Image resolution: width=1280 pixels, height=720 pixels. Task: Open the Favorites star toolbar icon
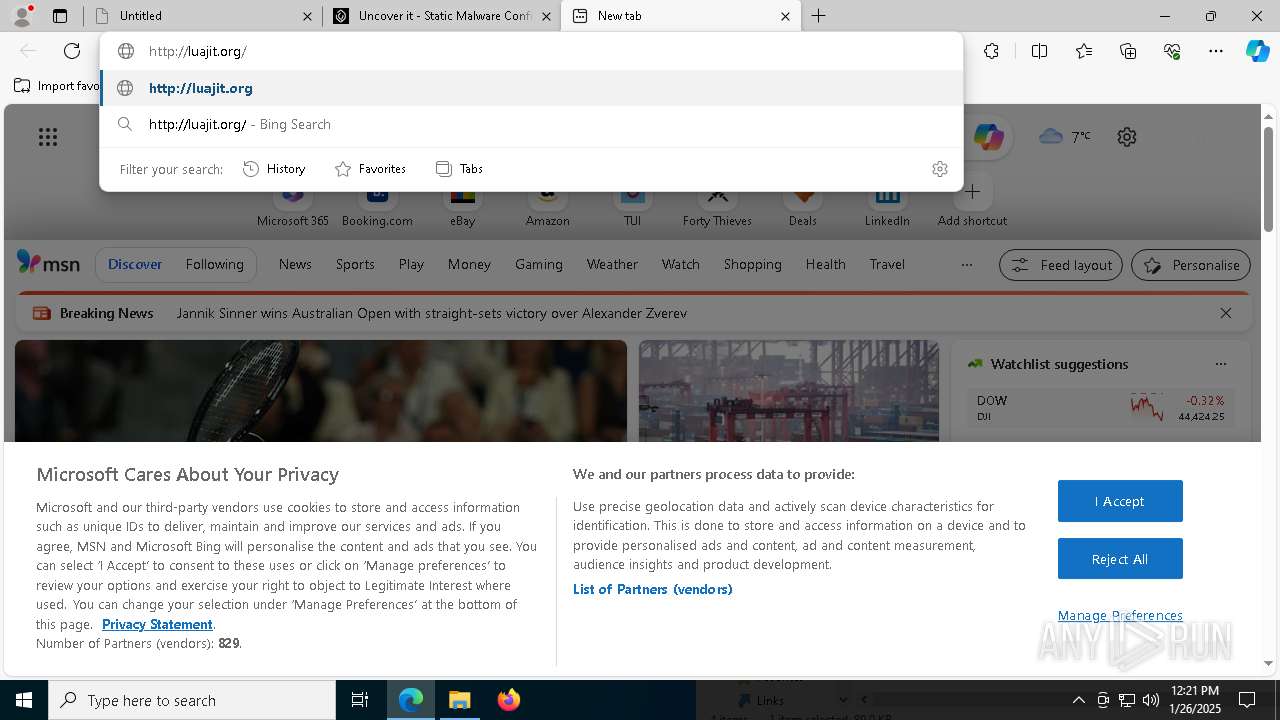pos(1084,51)
